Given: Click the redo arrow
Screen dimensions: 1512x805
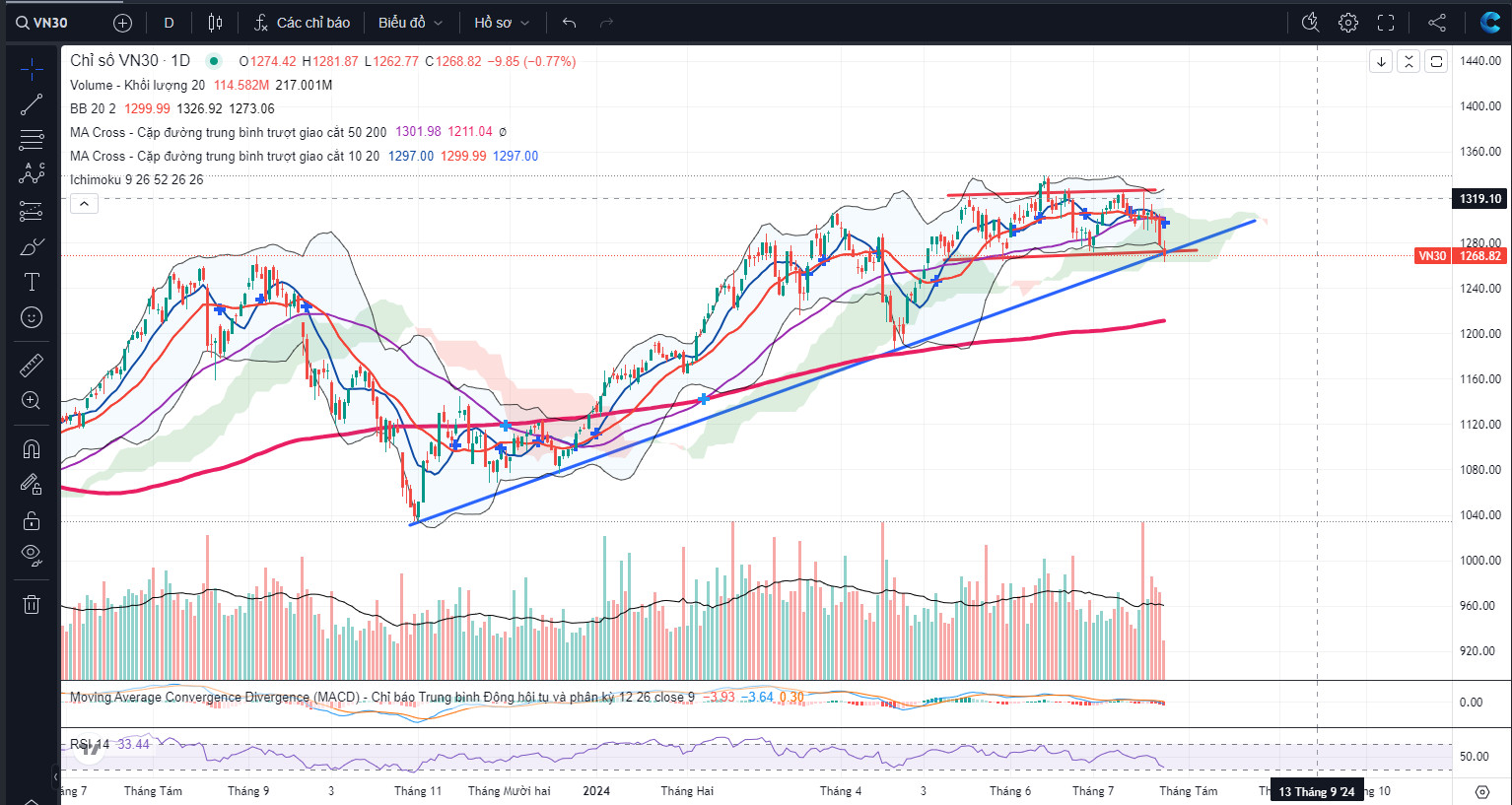Looking at the screenshot, I should coord(606,23).
